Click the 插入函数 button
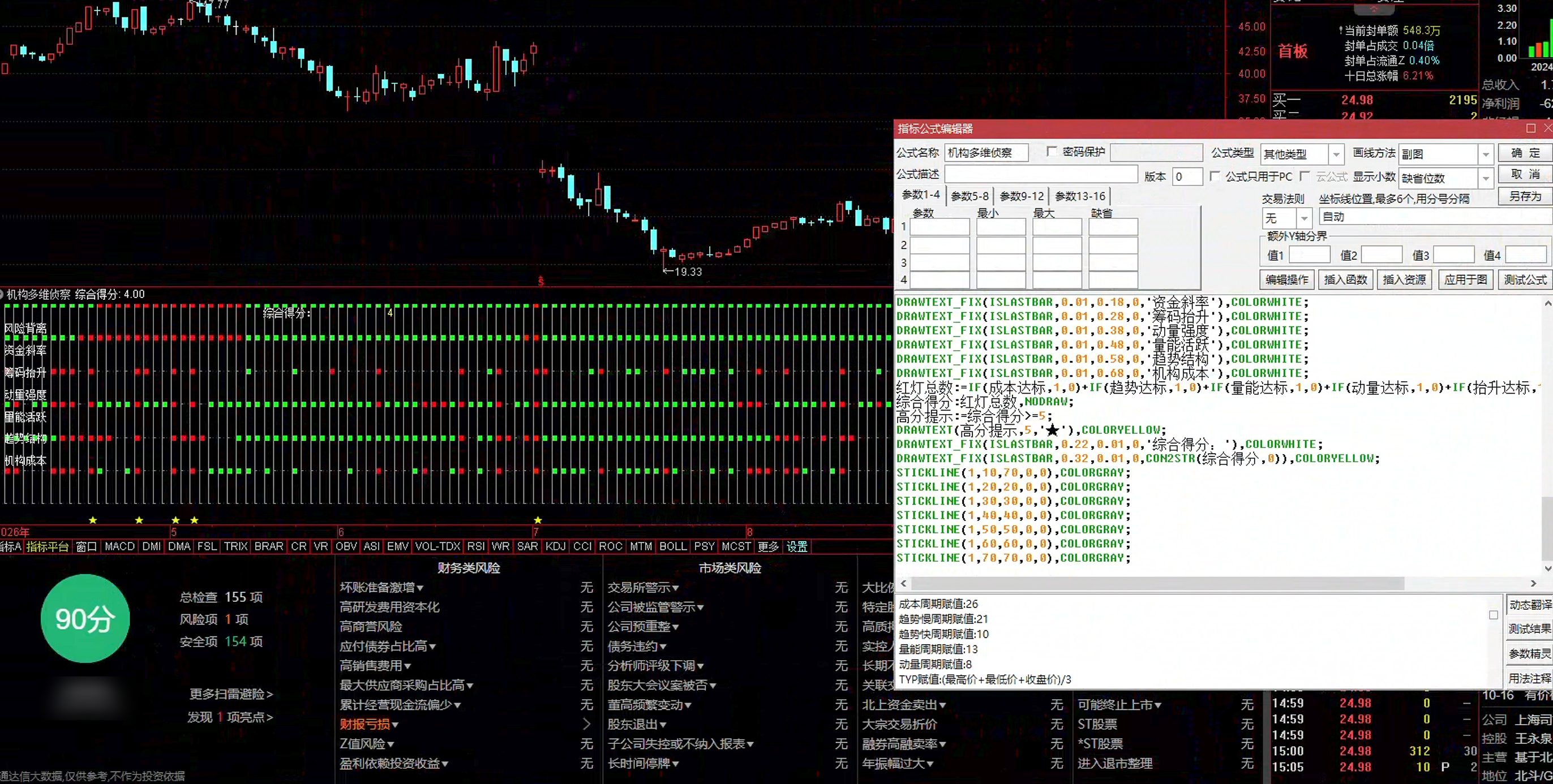The width and height of the screenshot is (1553, 784). click(1346, 279)
